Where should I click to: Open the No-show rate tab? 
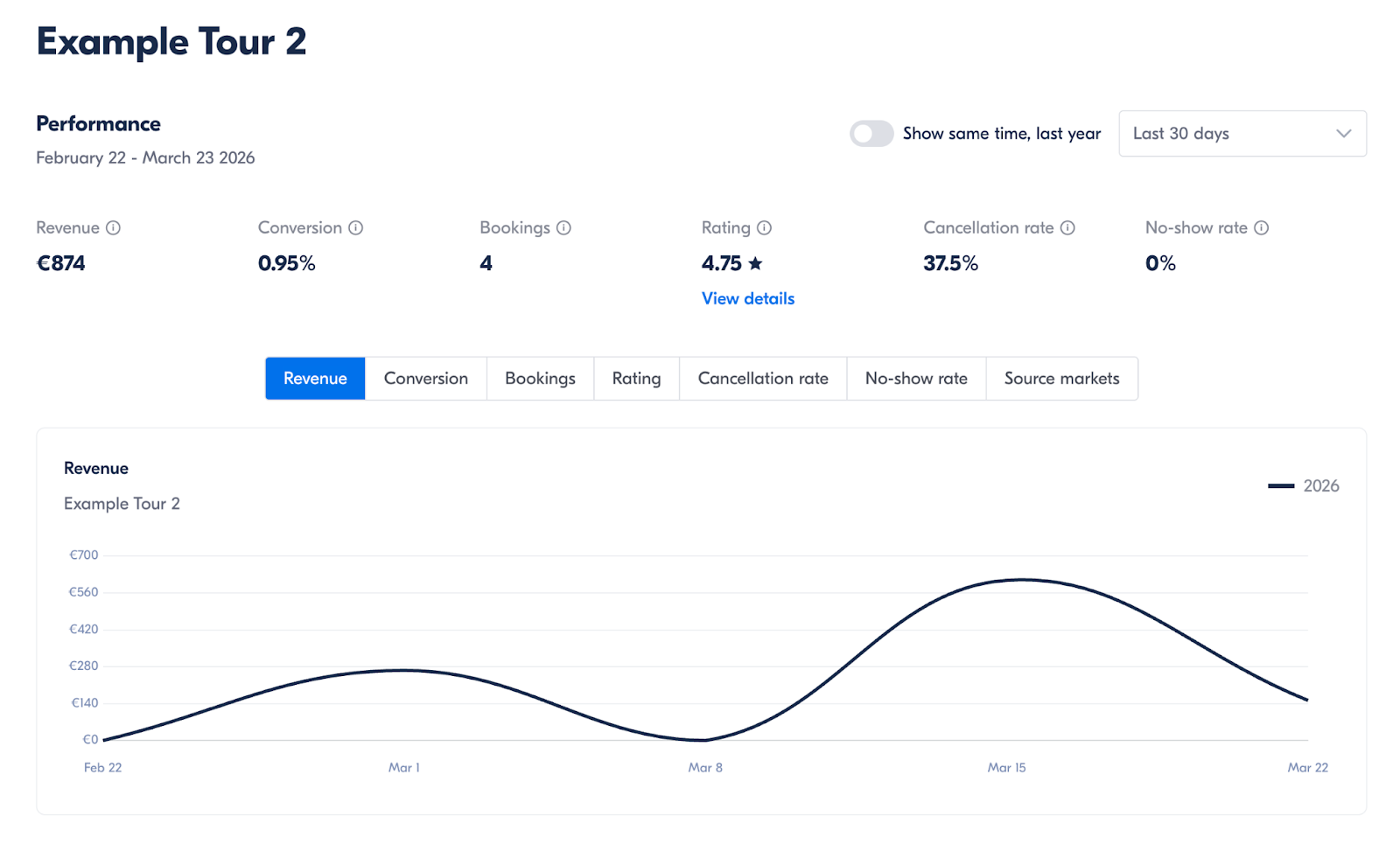coord(915,379)
